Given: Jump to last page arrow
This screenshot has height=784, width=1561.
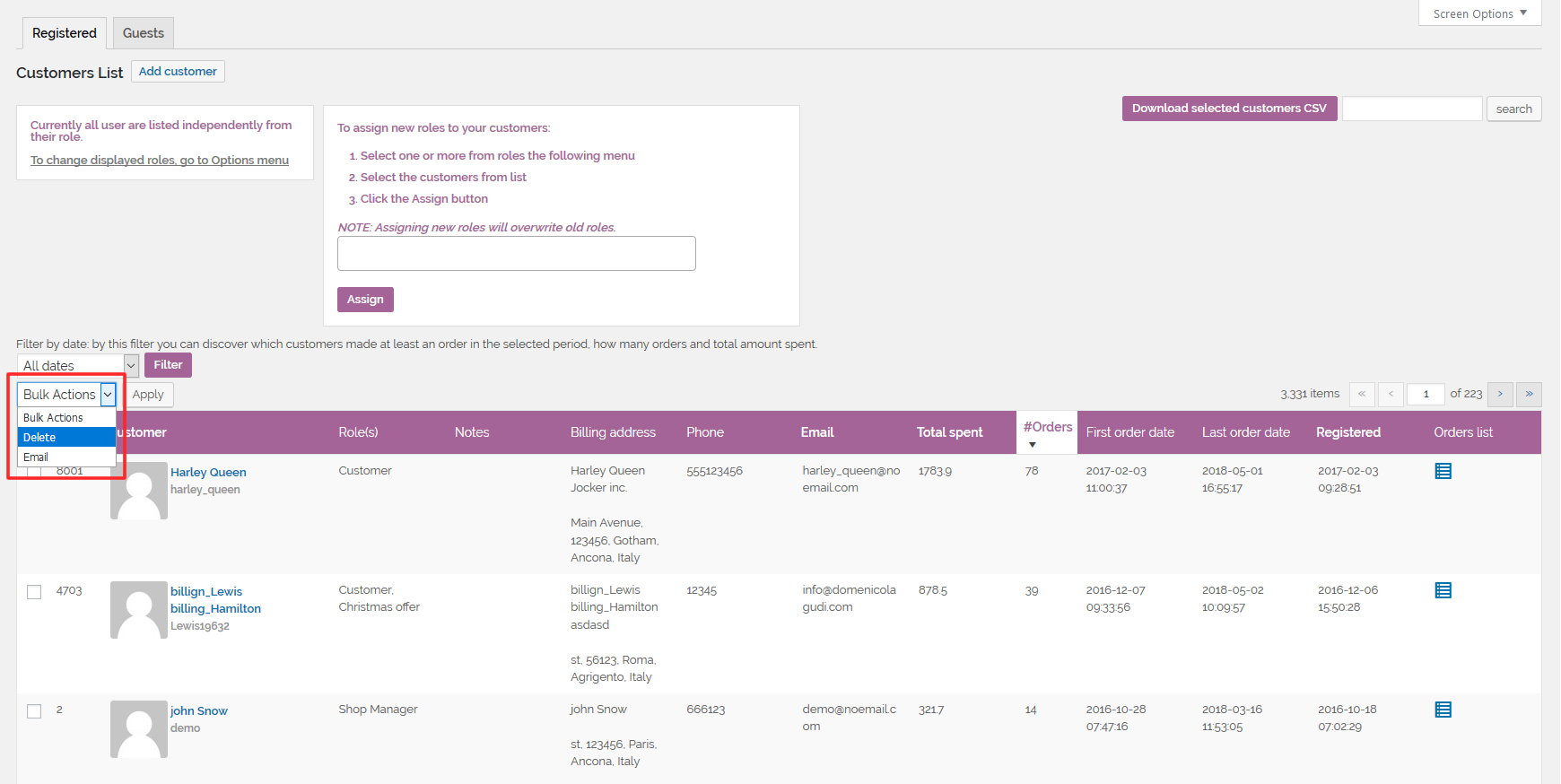Looking at the screenshot, I should coord(1529,394).
